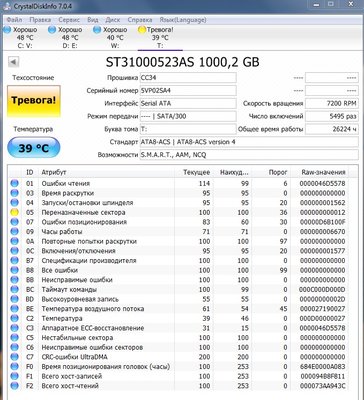Click the Стандарт field showing ATA8-ACS
The image size is (364, 400).
click(x=249, y=142)
